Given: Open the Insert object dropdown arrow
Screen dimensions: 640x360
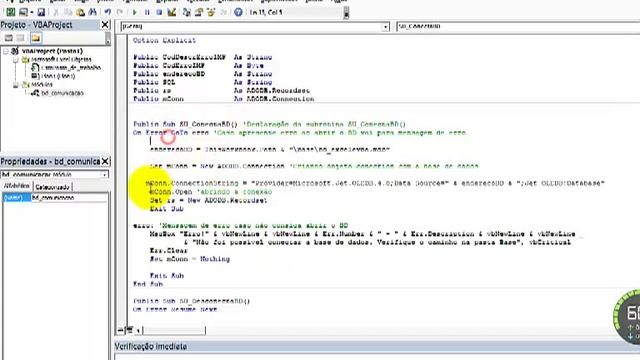Looking at the screenshot, I should click(x=31, y=12).
